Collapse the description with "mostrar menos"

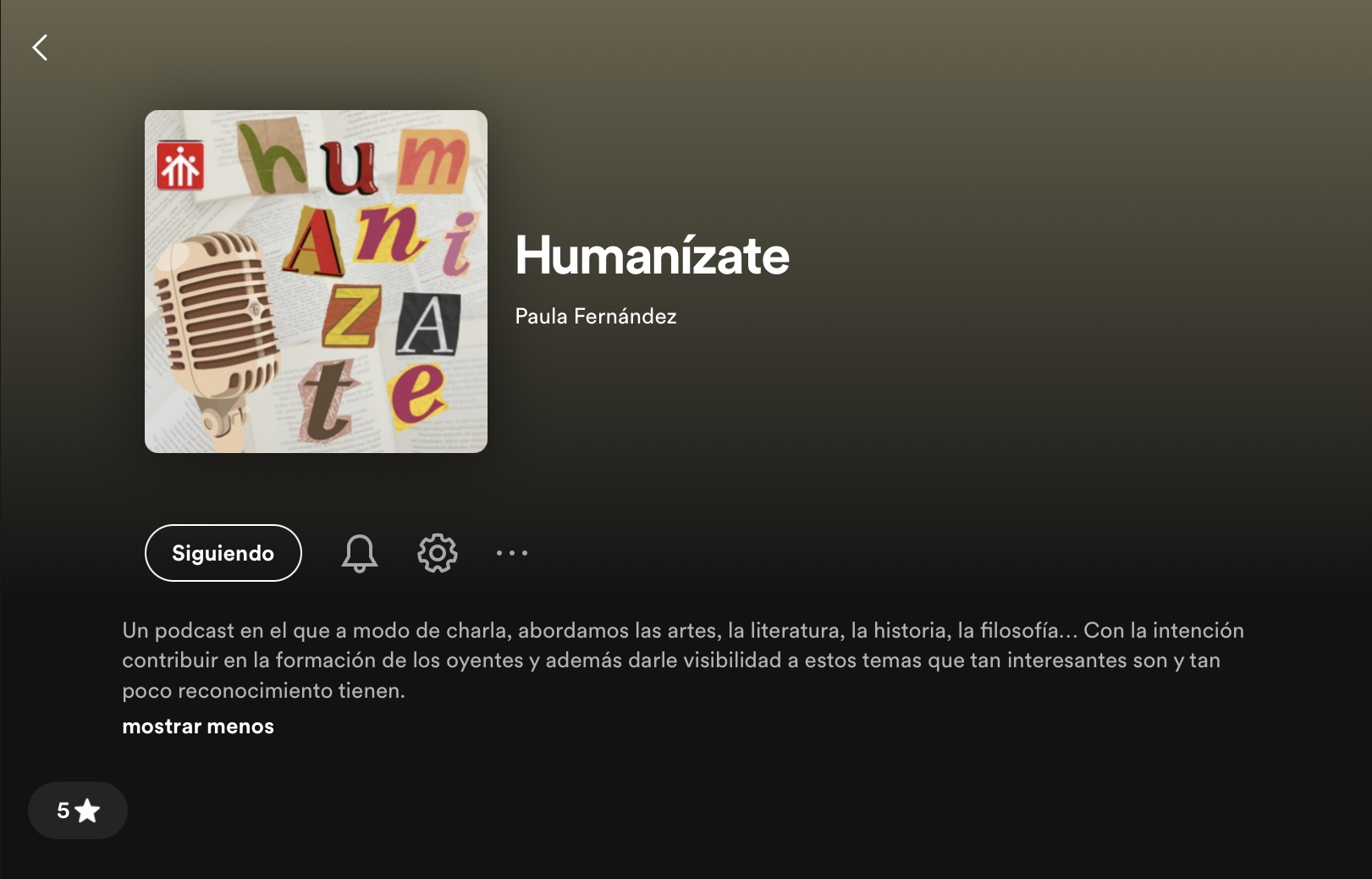[x=198, y=727]
